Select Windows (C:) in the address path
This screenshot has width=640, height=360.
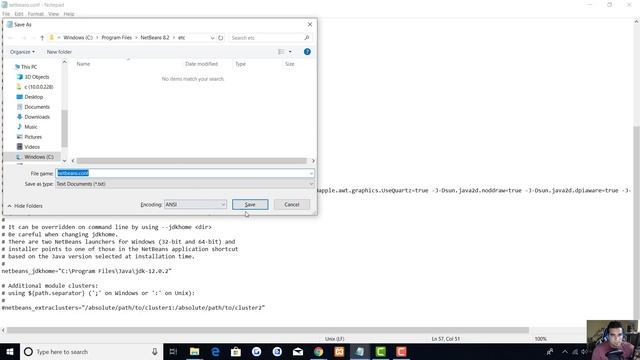pyautogui.click(x=78, y=38)
